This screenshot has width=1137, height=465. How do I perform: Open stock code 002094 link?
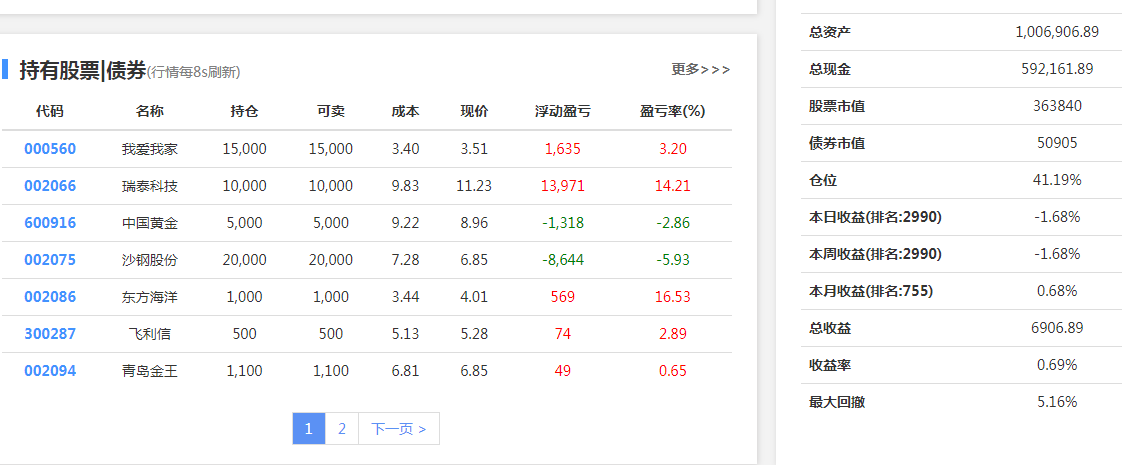(50, 371)
